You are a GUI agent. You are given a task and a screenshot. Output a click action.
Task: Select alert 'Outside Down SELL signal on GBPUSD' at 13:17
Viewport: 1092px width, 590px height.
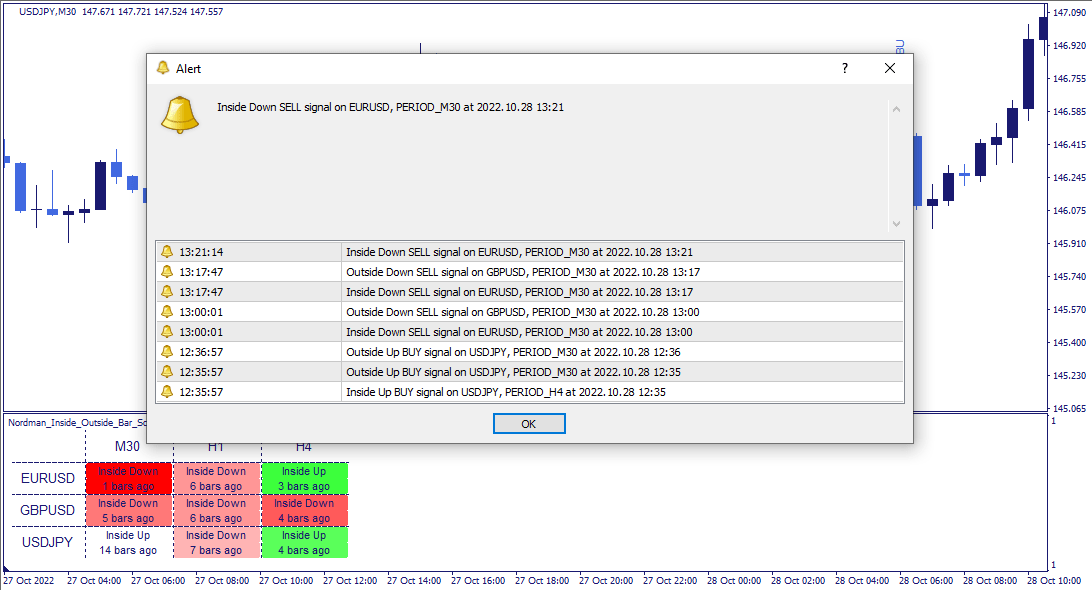(x=530, y=272)
